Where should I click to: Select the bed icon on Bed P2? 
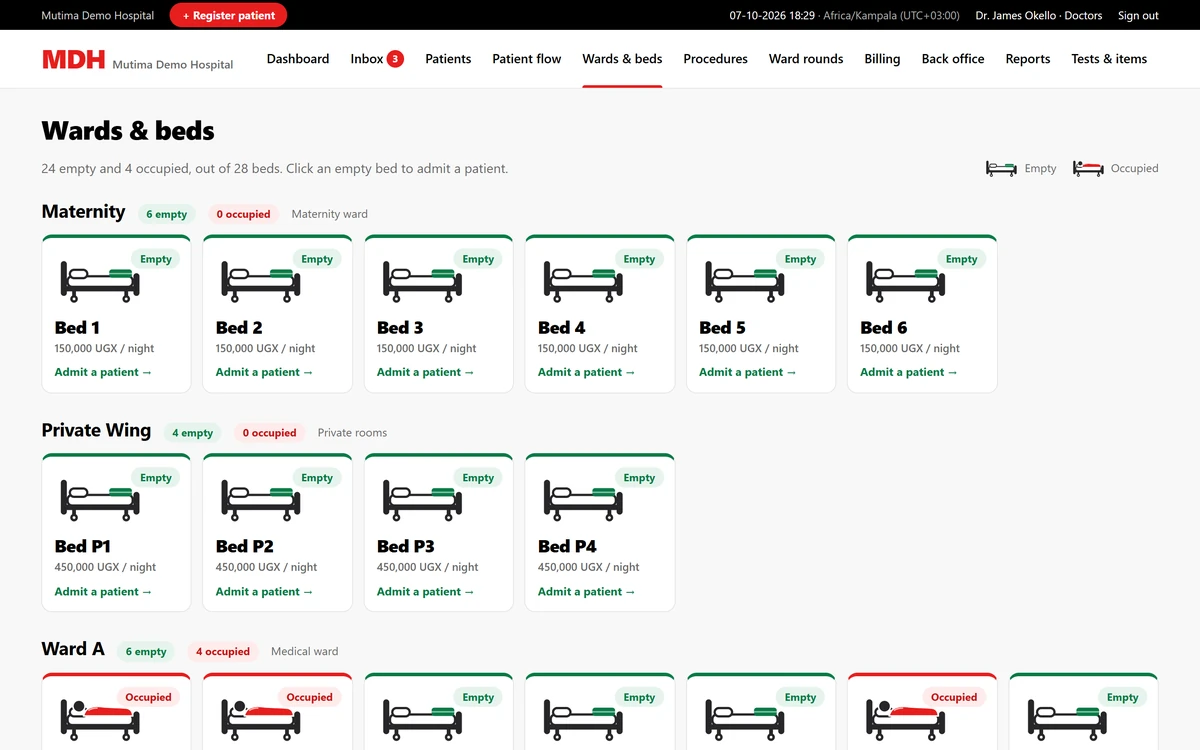[x=261, y=500]
